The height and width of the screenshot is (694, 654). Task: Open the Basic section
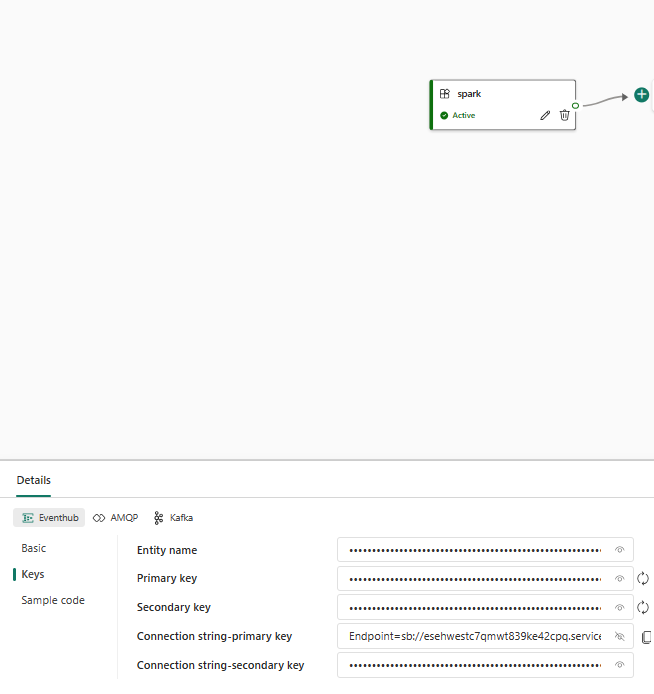pos(34,548)
